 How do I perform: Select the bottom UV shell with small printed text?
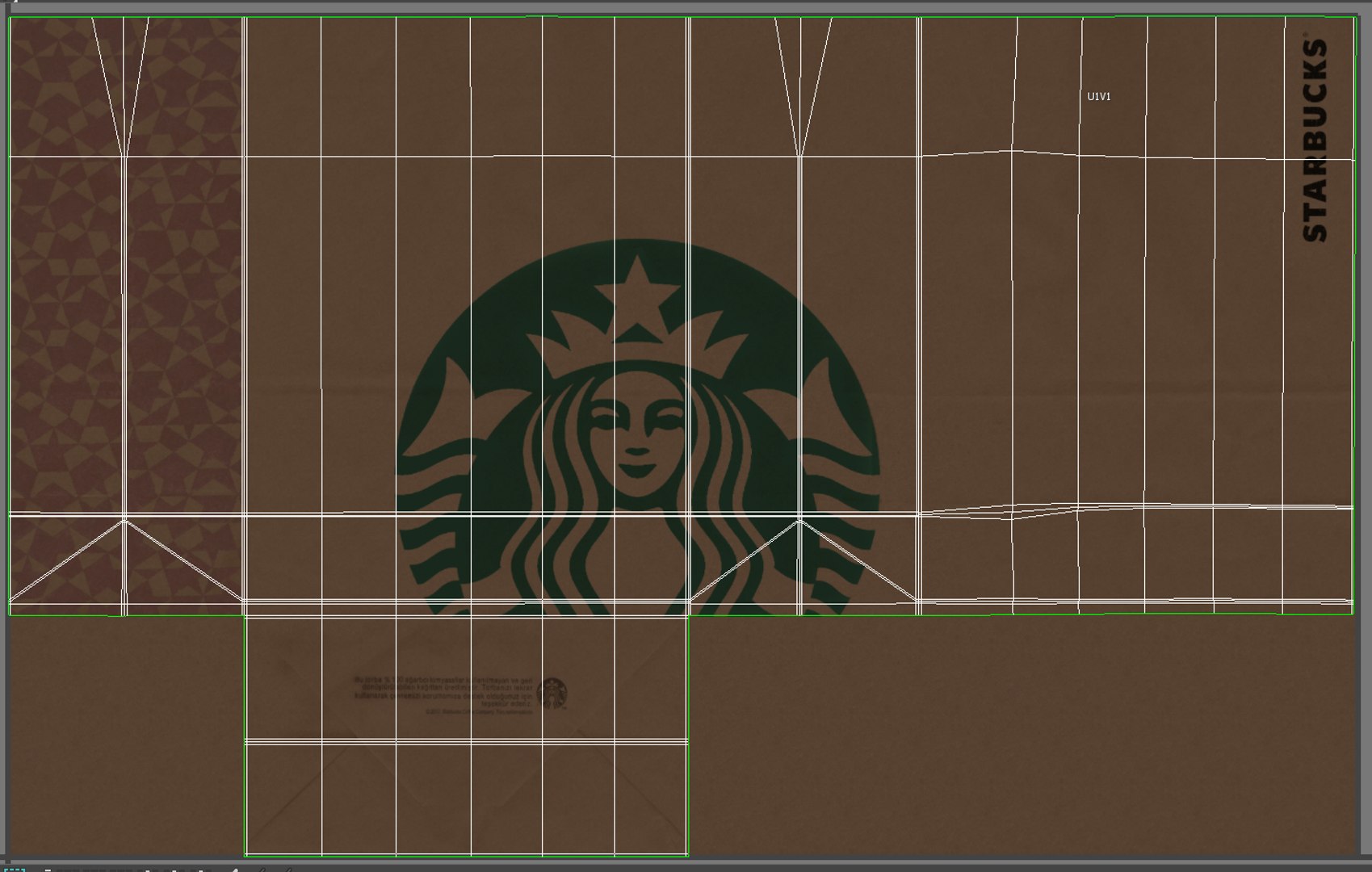click(x=466, y=736)
